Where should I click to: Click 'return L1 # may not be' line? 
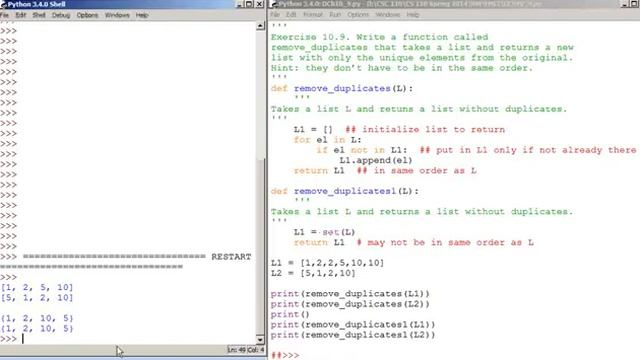click(x=413, y=242)
